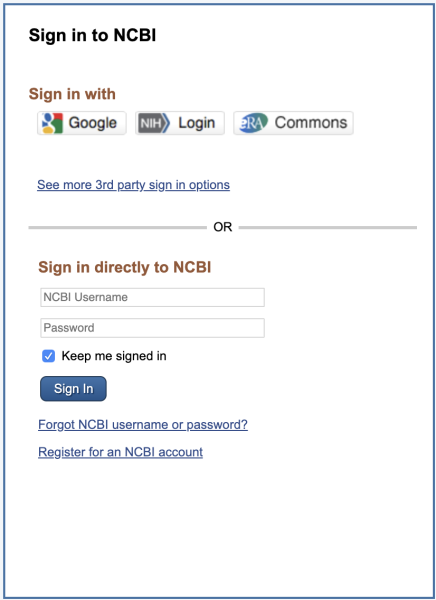Click the 'Keep me signed in' label text

[x=114, y=356]
